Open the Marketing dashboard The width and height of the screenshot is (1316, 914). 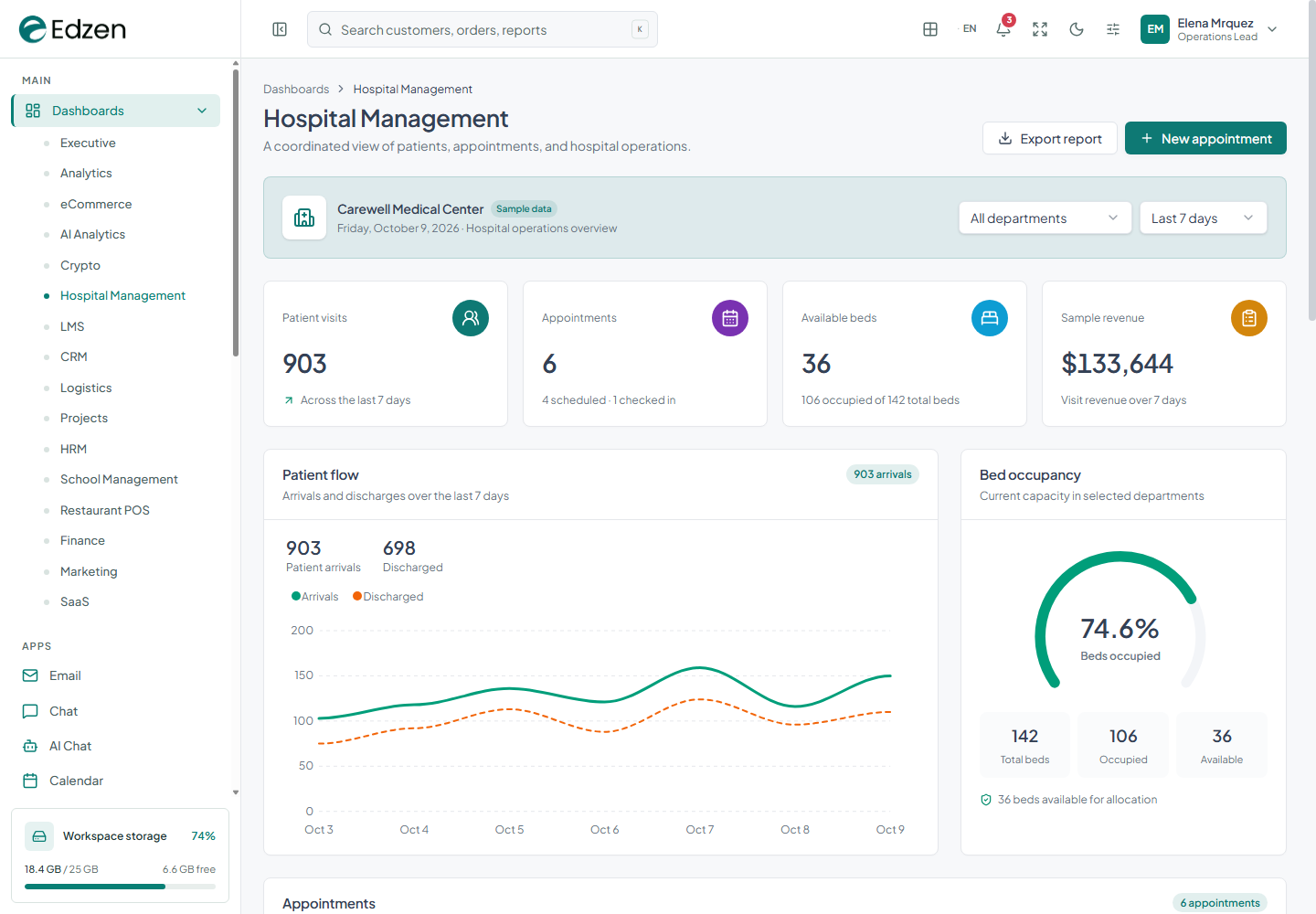click(x=89, y=571)
